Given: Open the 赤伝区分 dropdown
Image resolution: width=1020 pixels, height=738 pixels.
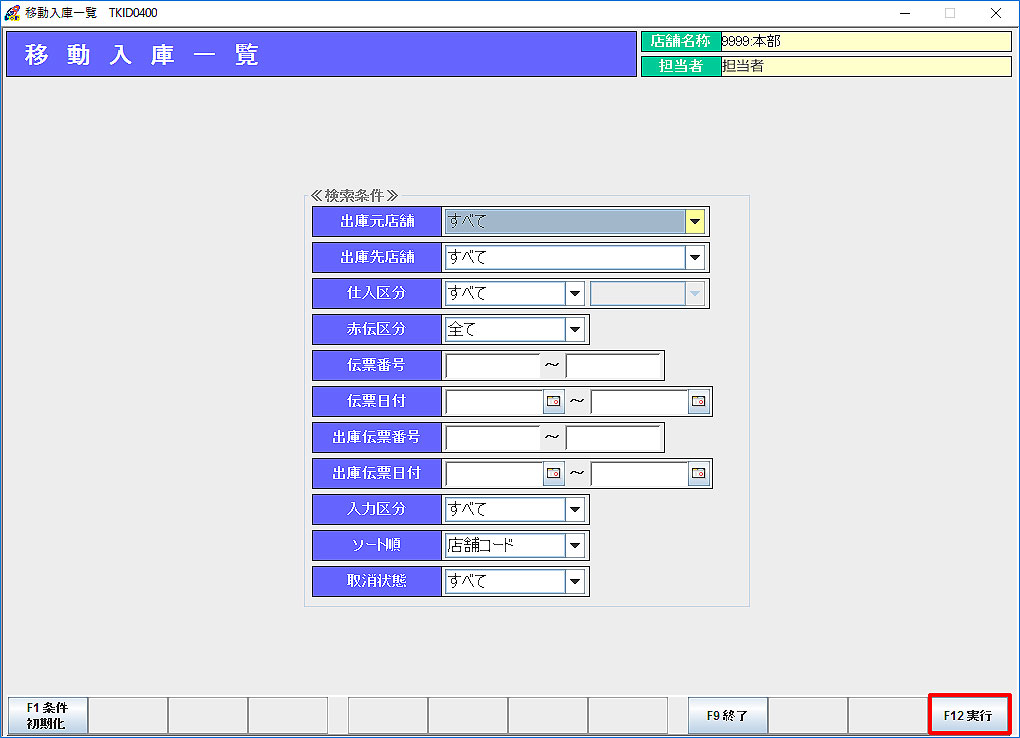Looking at the screenshot, I should coord(574,330).
